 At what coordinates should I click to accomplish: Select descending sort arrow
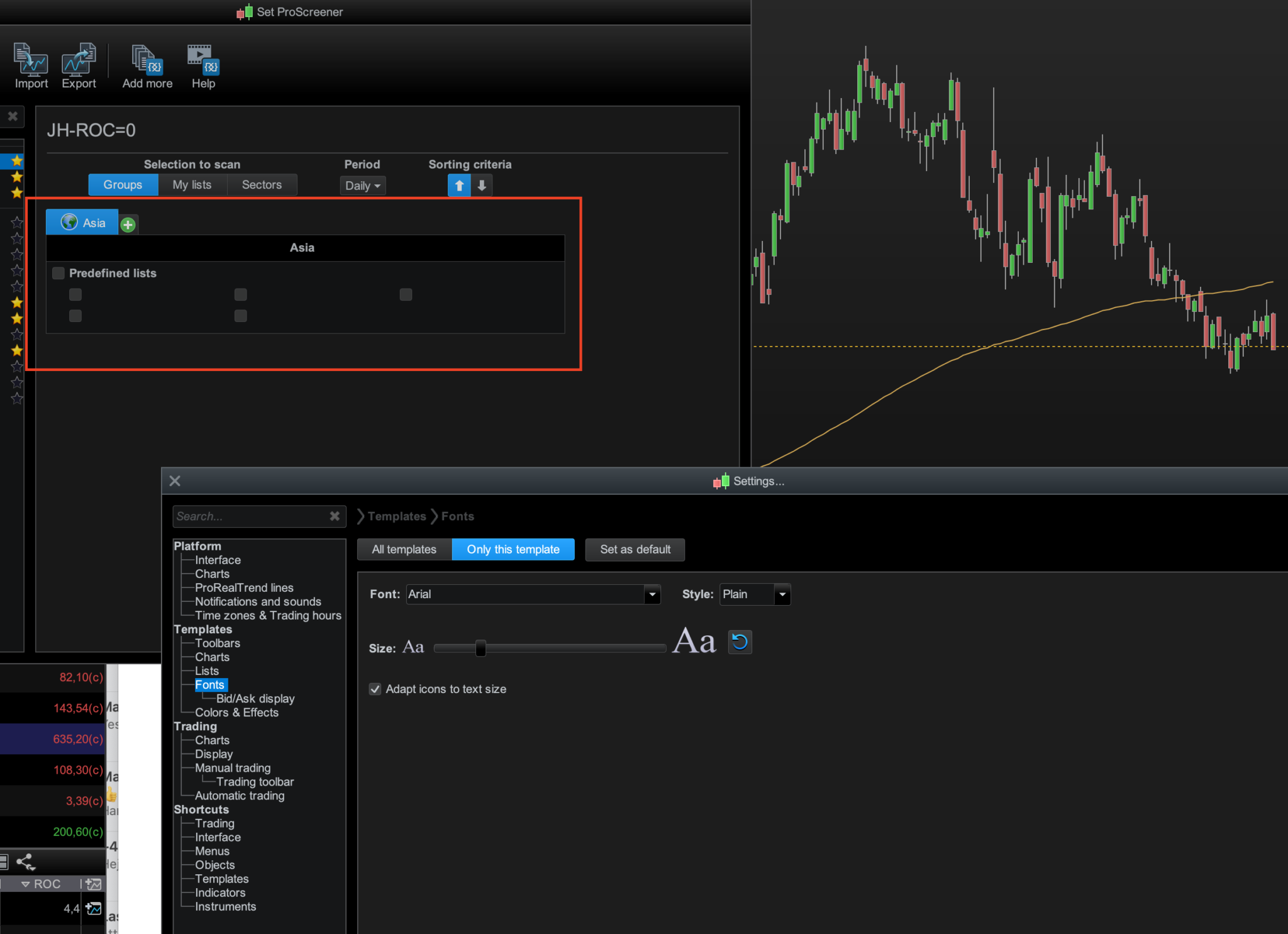(x=482, y=186)
